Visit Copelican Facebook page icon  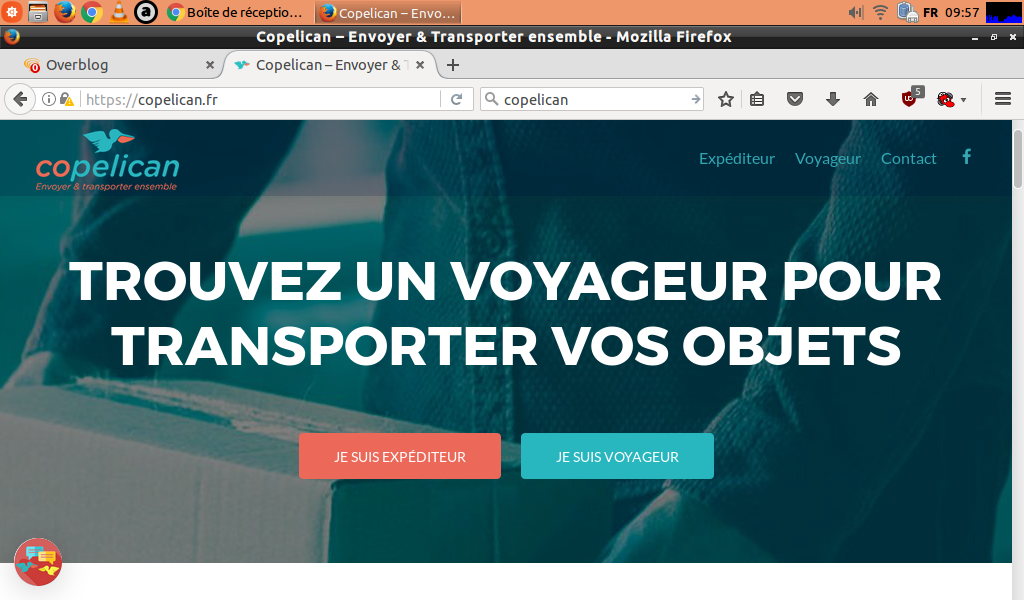click(967, 157)
